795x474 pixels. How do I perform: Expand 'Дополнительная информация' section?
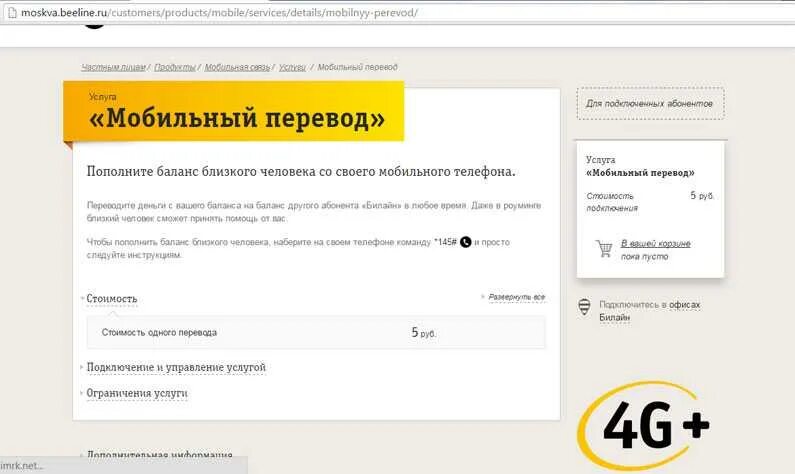(x=159, y=455)
